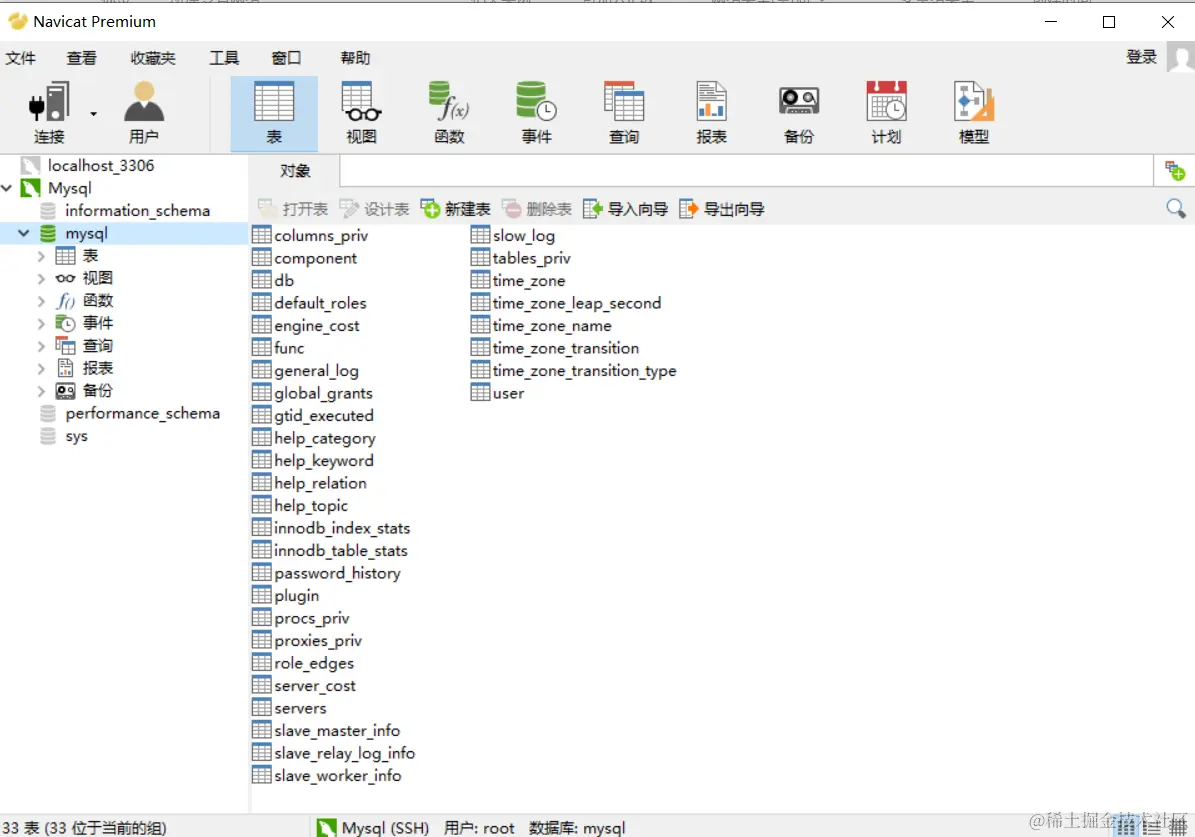Select the innodb_index_stats table

(341, 528)
